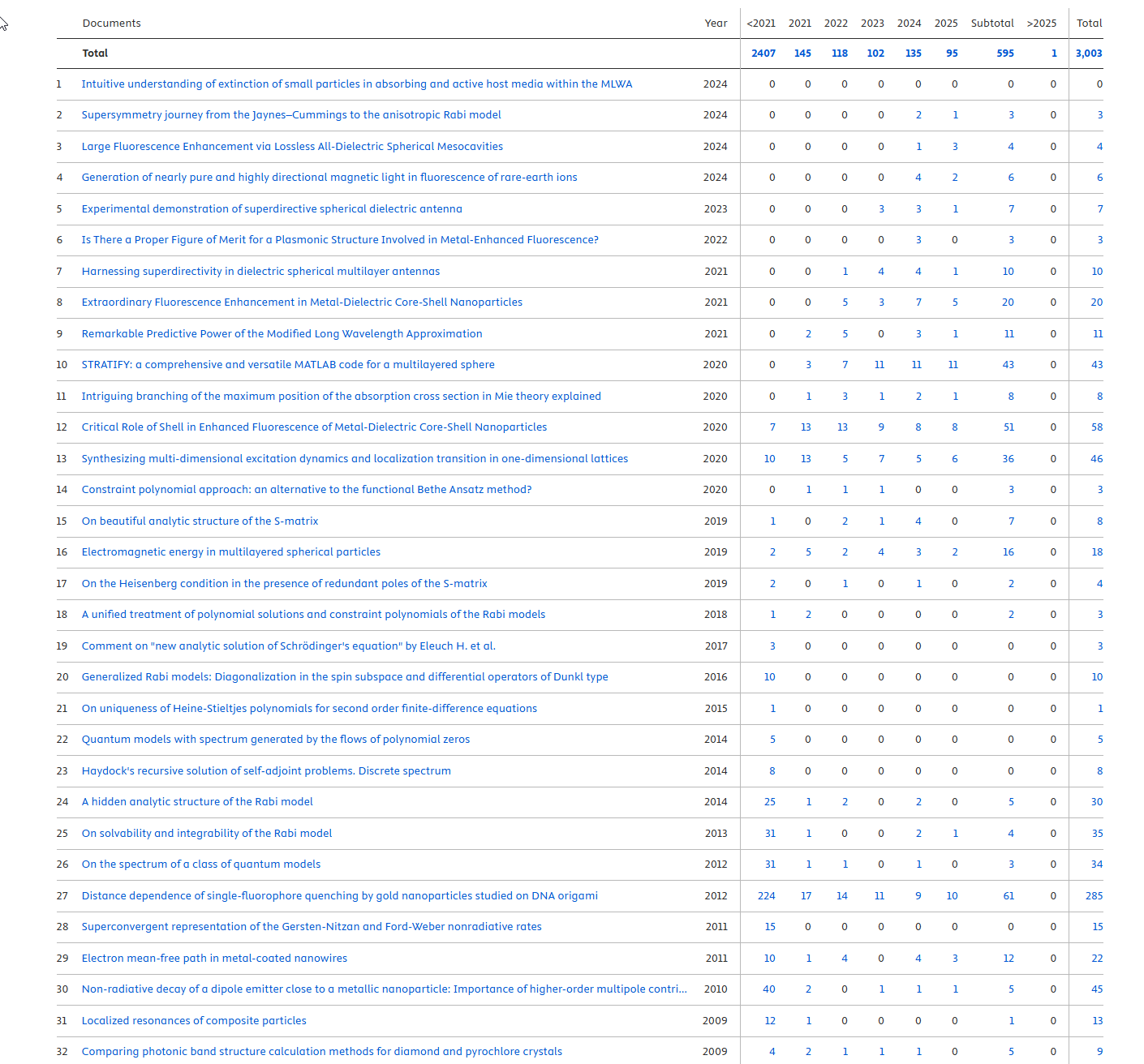Open 'A hidden analytic structure of the Rabi model'

197,802
